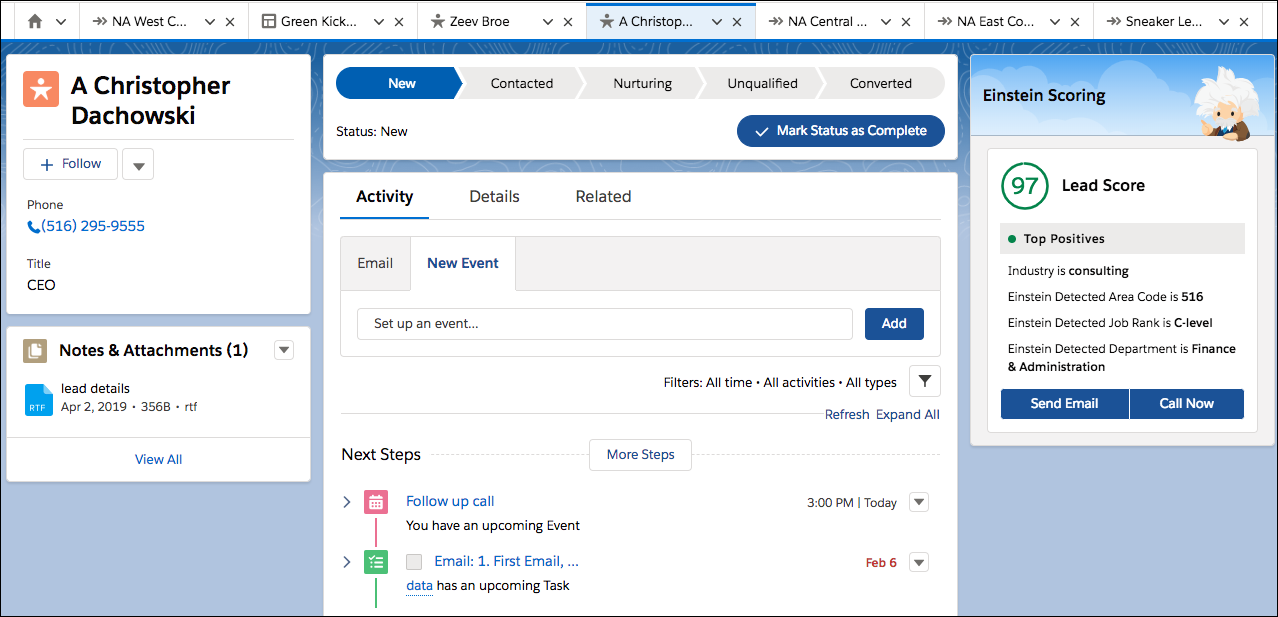Close the A Christop... tab
Screen dimensions: 1278x617
(738, 22)
